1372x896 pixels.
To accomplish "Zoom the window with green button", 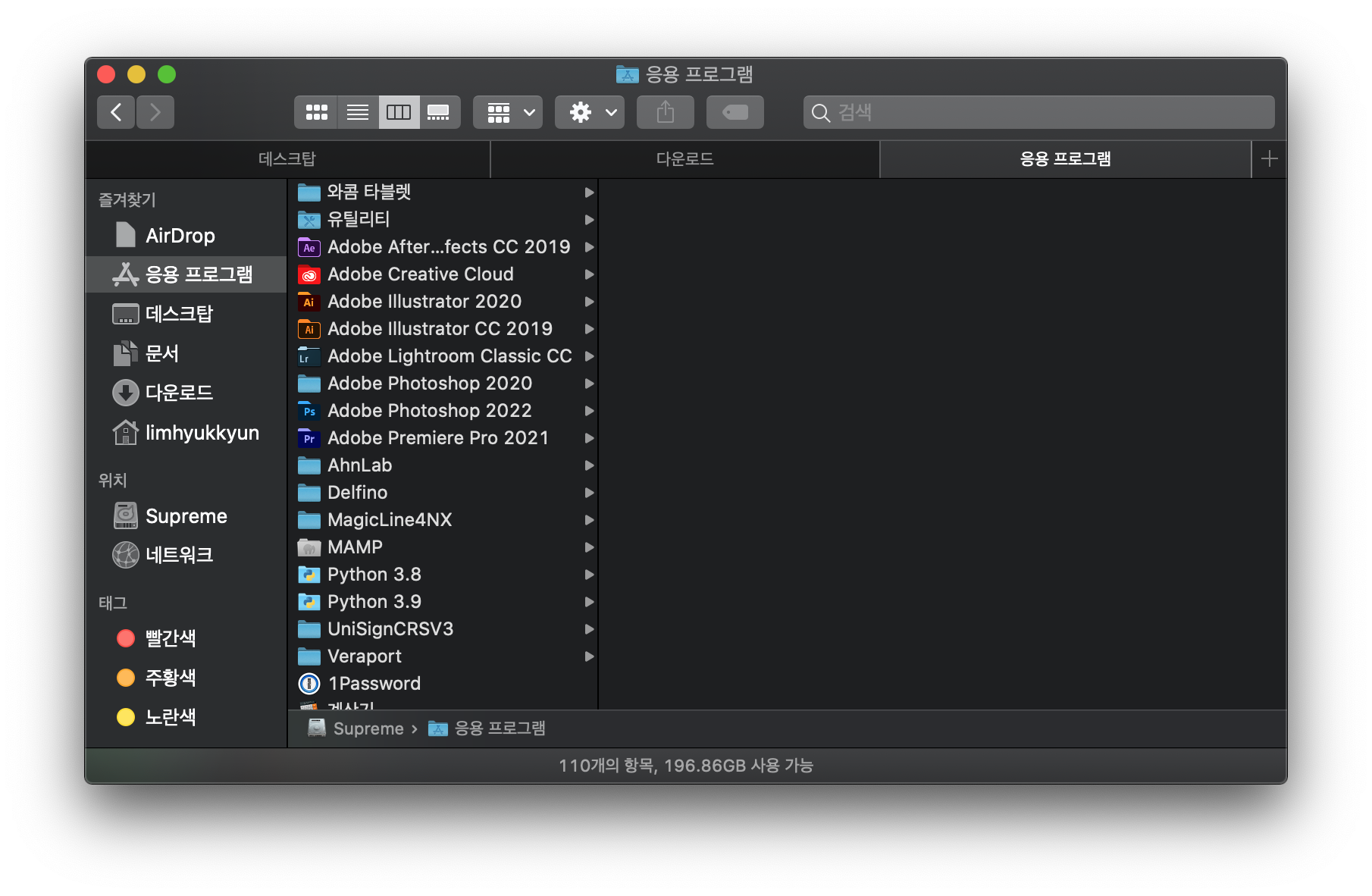I will 167,74.
